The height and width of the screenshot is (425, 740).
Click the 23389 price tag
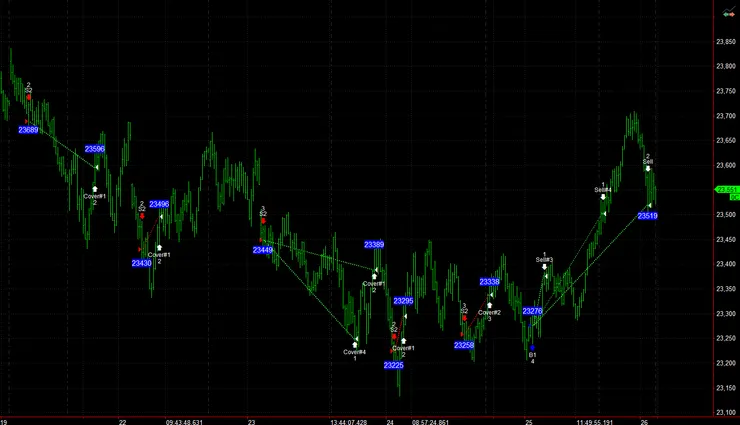(374, 244)
